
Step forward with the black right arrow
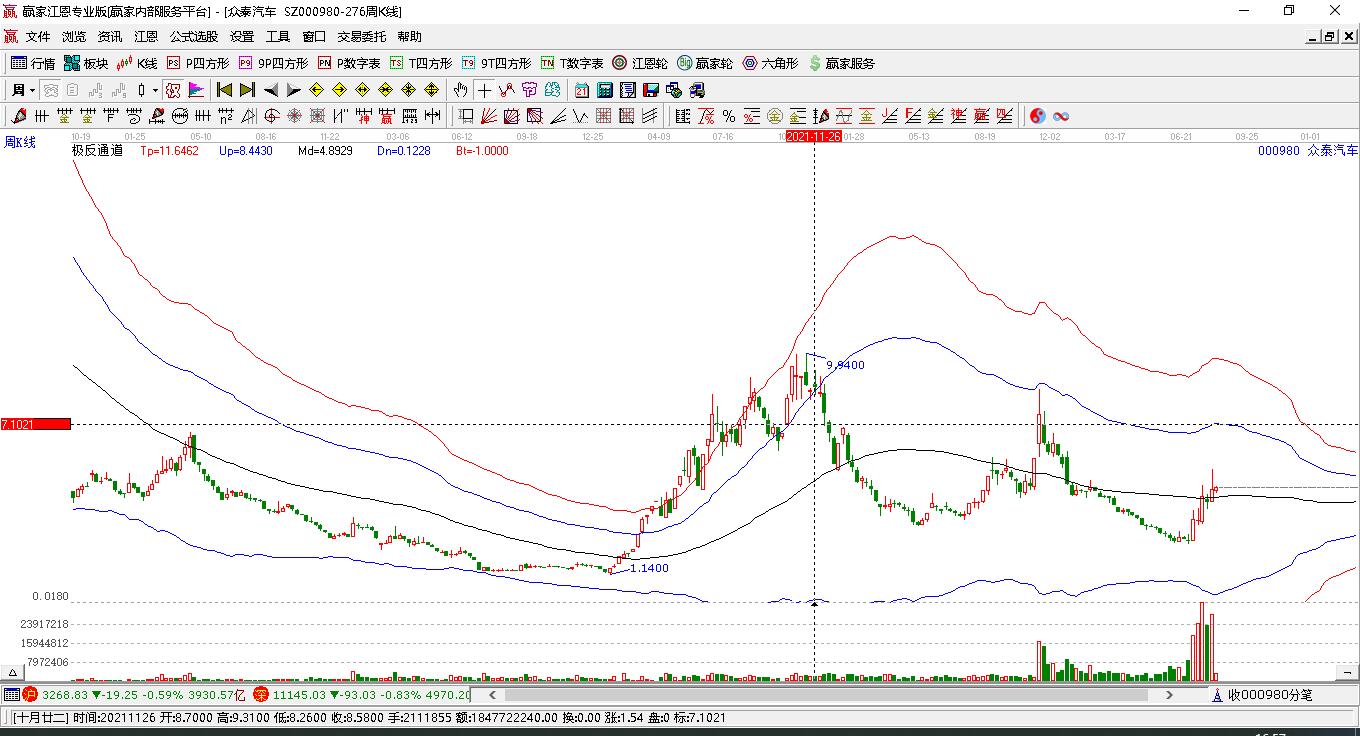pos(293,90)
